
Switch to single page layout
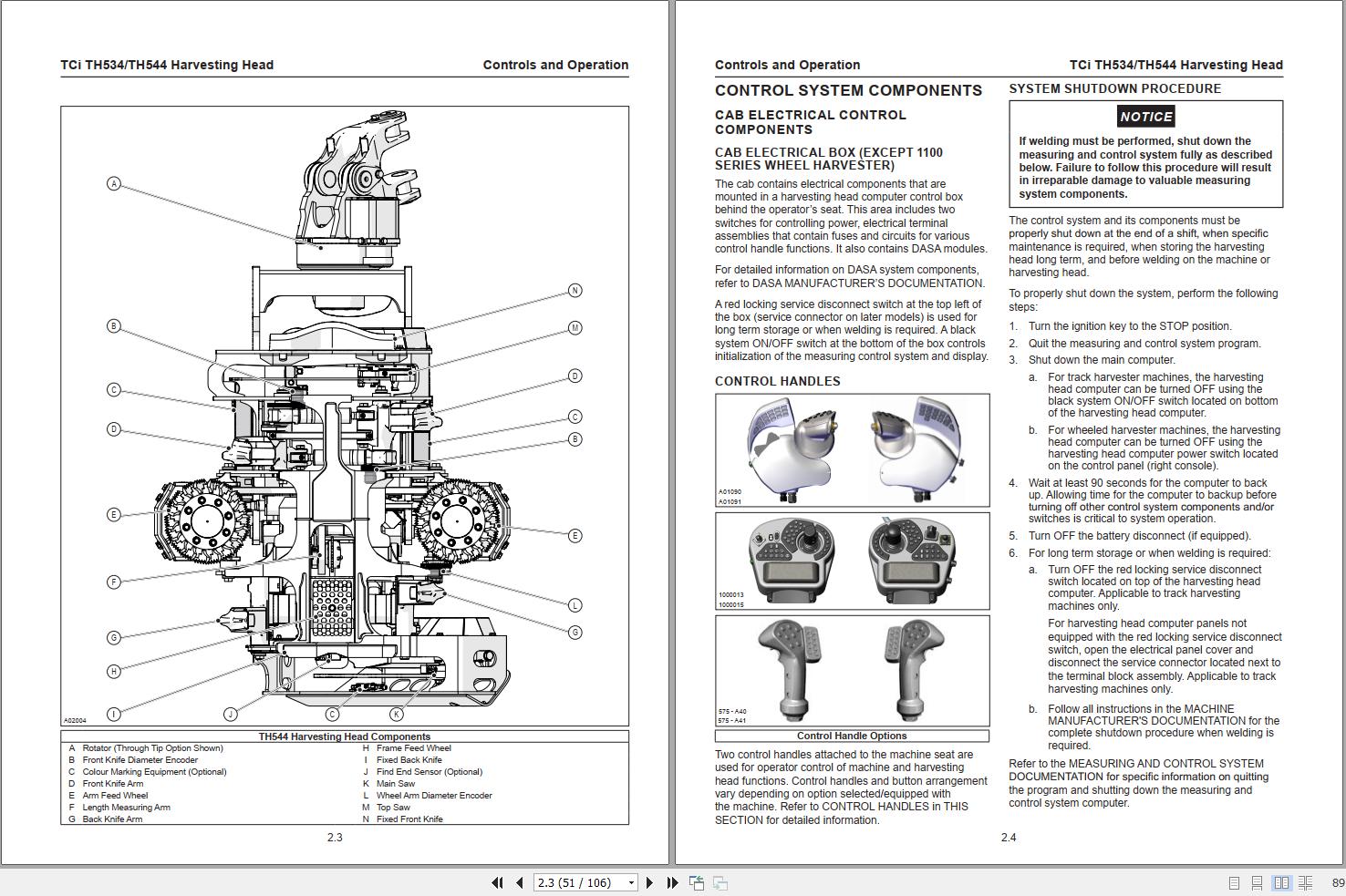tap(1234, 882)
